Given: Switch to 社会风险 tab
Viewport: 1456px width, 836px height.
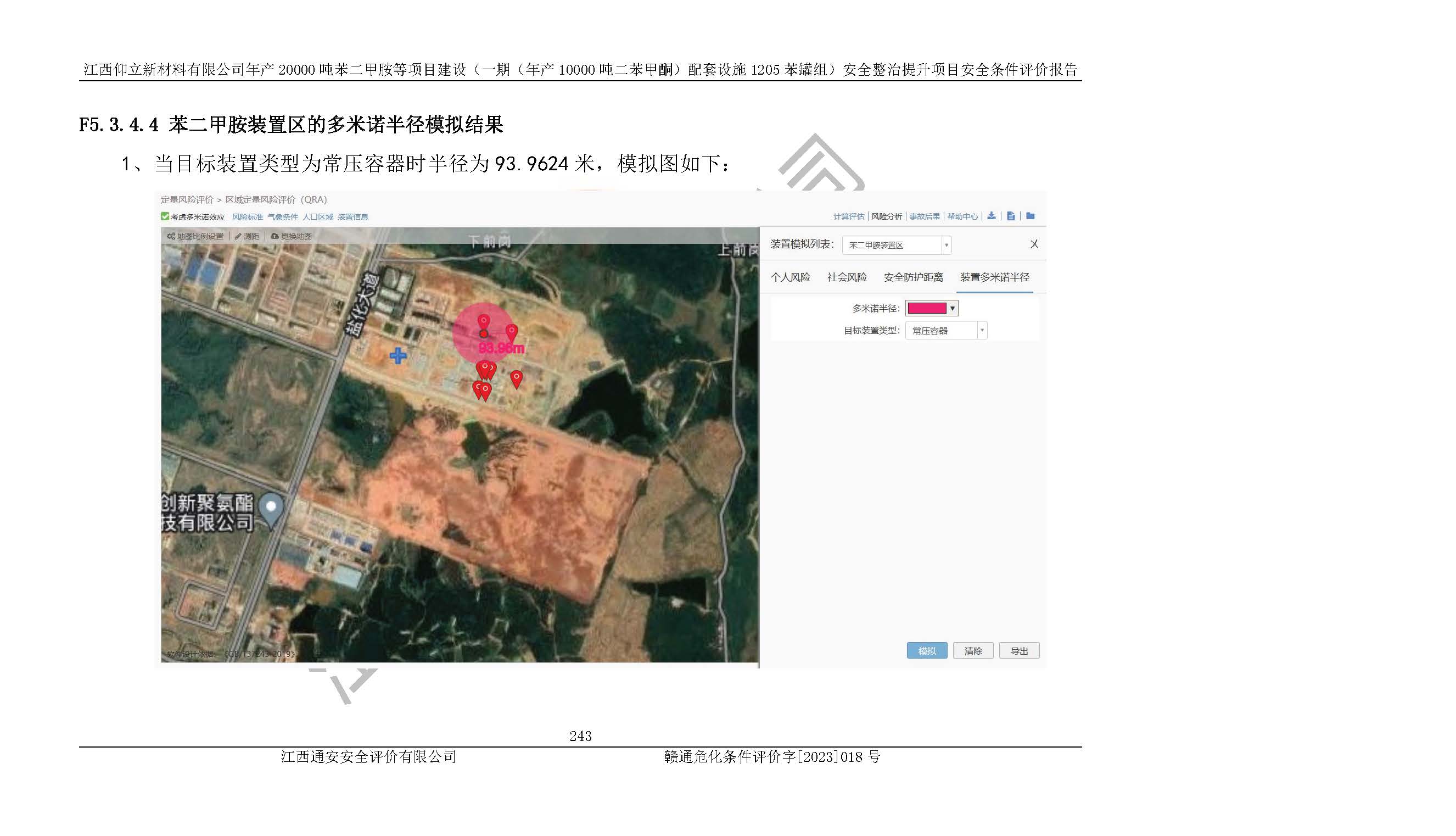Looking at the screenshot, I should pos(847,277).
